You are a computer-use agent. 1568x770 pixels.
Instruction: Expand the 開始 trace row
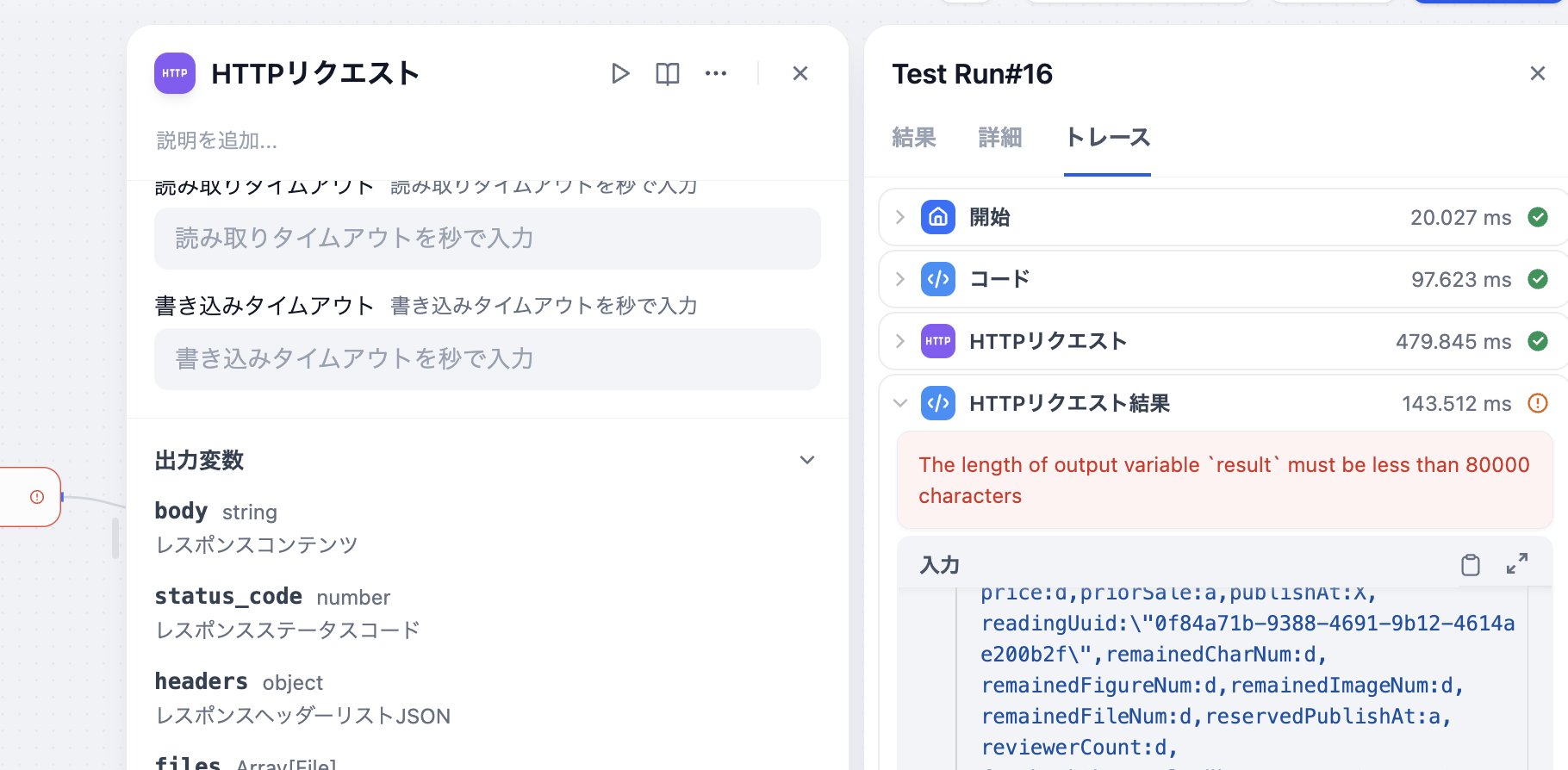(900, 217)
